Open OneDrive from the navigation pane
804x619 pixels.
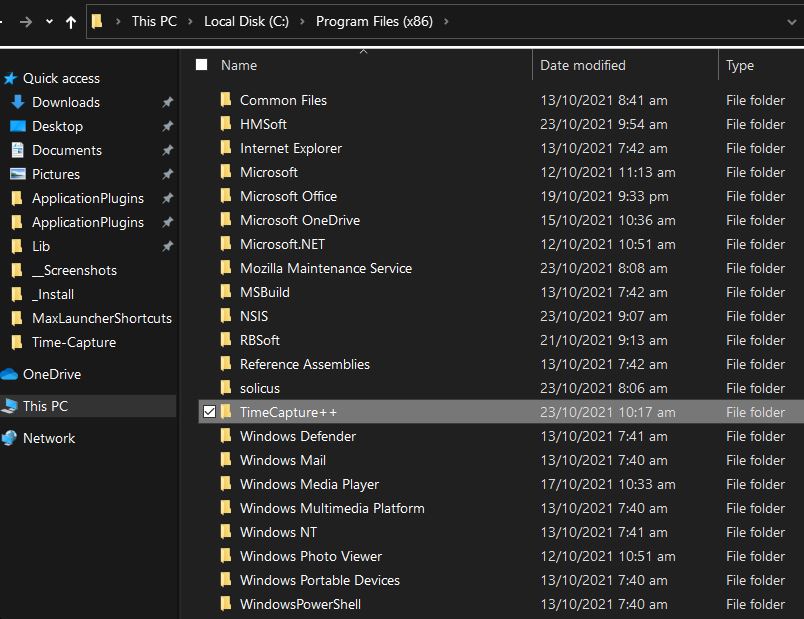51,374
